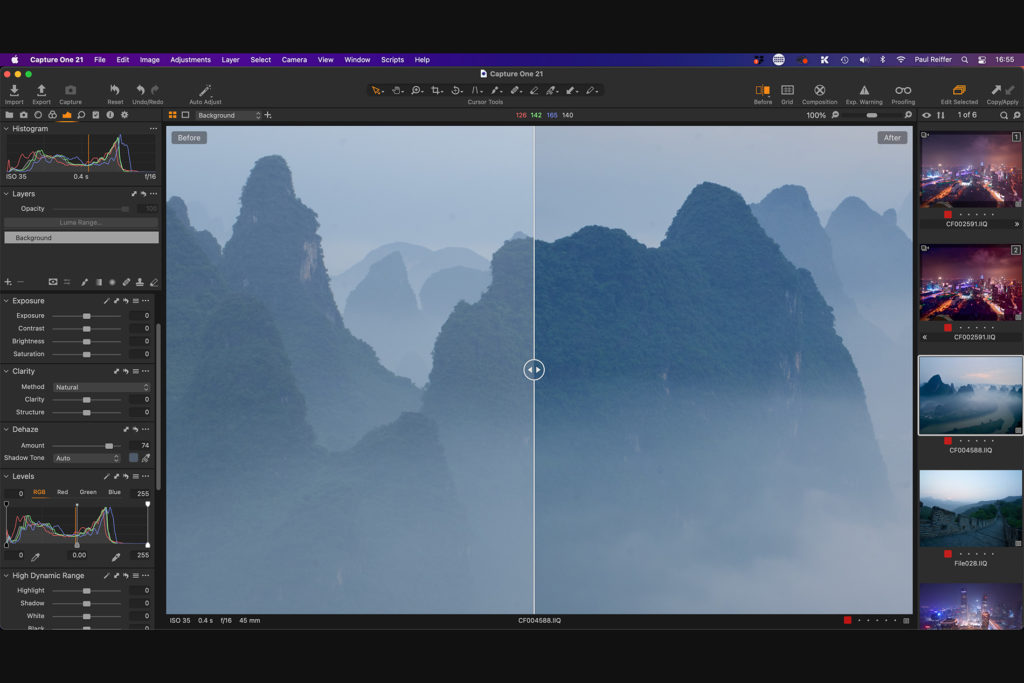Select the Background layer row

click(81, 238)
